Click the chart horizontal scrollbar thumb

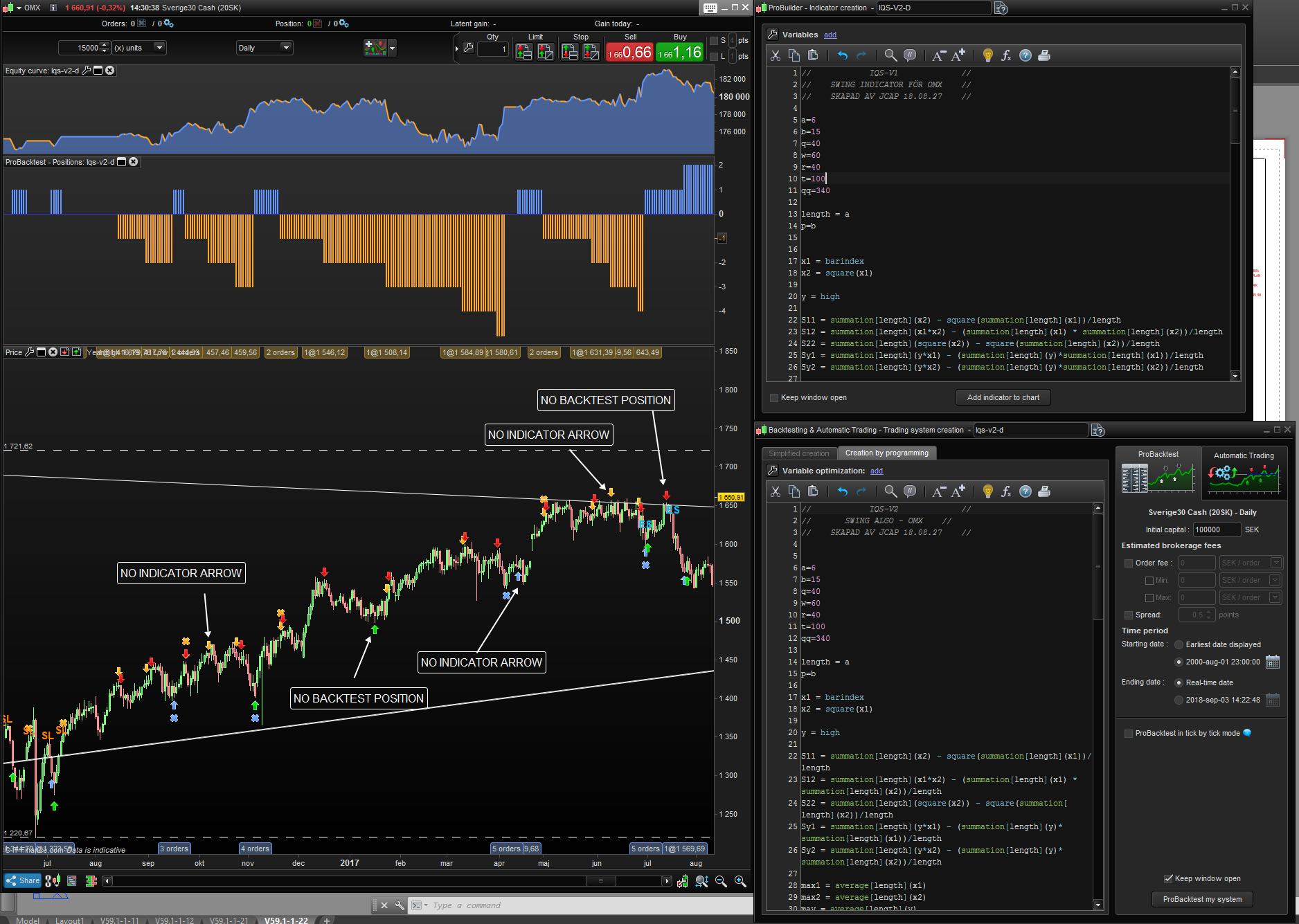click(601, 881)
